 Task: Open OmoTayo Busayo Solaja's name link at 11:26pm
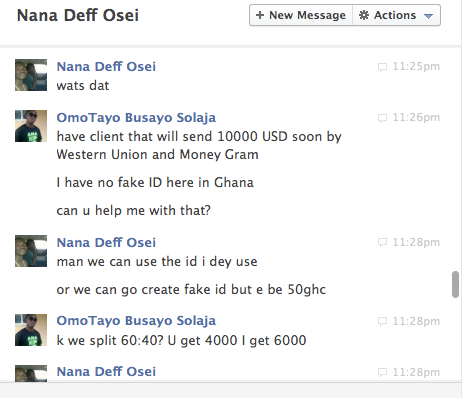click(x=136, y=118)
